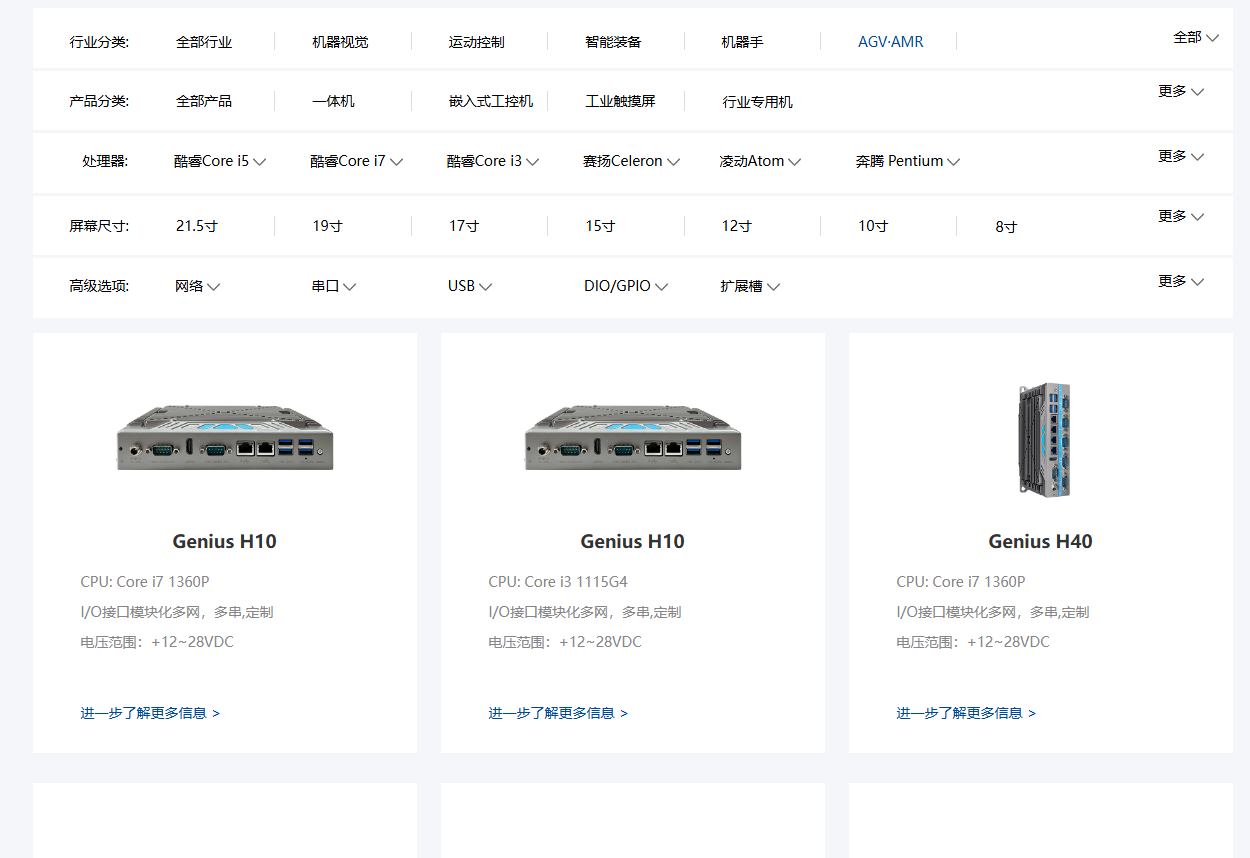Choose 17寸 screen size
Image resolution: width=1250 pixels, height=858 pixels.
click(x=464, y=226)
